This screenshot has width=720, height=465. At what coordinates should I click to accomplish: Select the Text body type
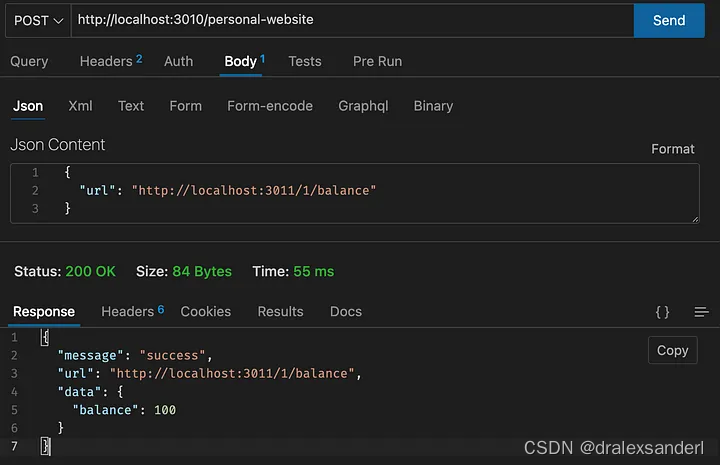(x=131, y=106)
